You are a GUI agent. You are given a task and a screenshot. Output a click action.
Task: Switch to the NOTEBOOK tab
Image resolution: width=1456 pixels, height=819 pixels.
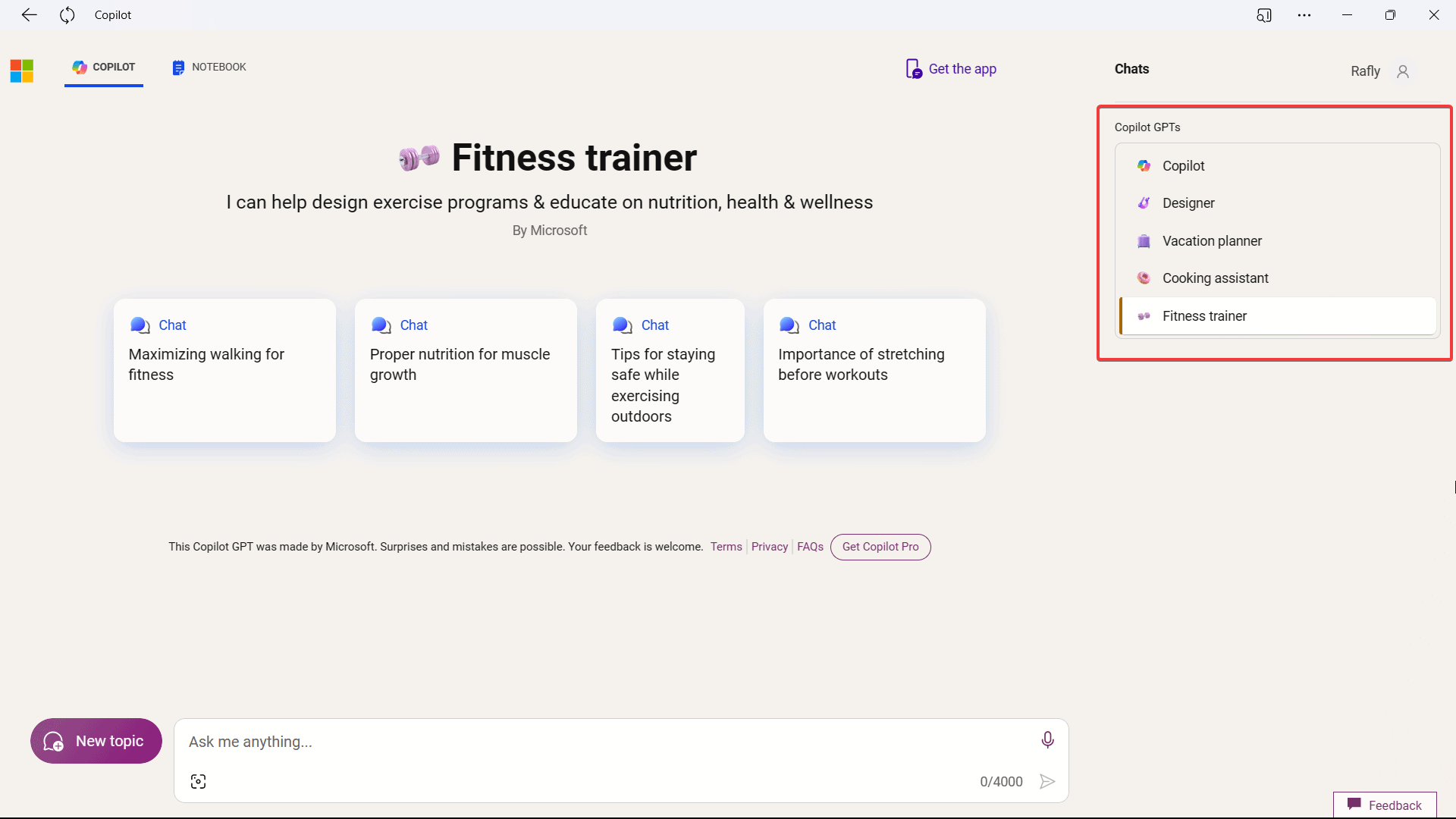point(208,67)
